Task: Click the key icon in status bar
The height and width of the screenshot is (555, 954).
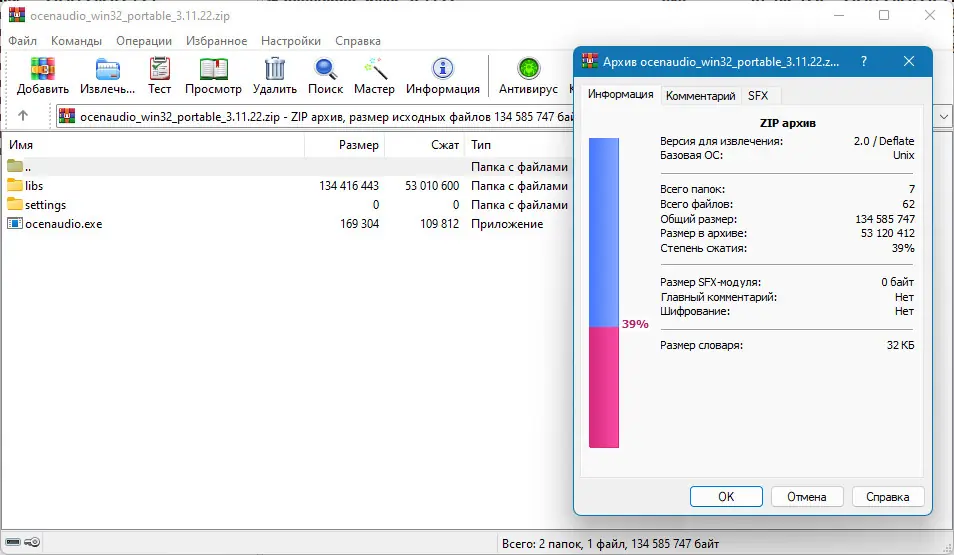Action: [x=32, y=542]
